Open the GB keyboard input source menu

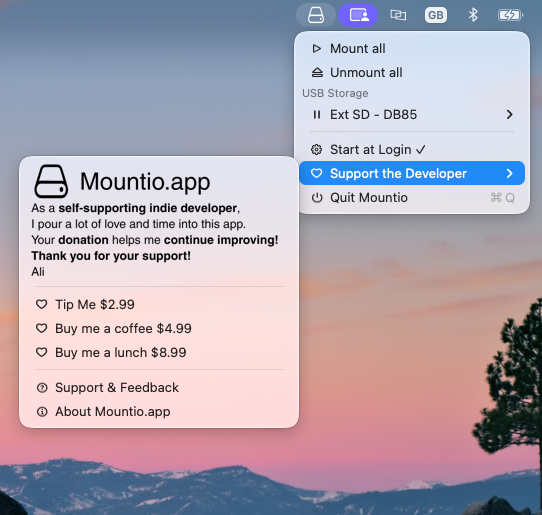pyautogui.click(x=436, y=15)
